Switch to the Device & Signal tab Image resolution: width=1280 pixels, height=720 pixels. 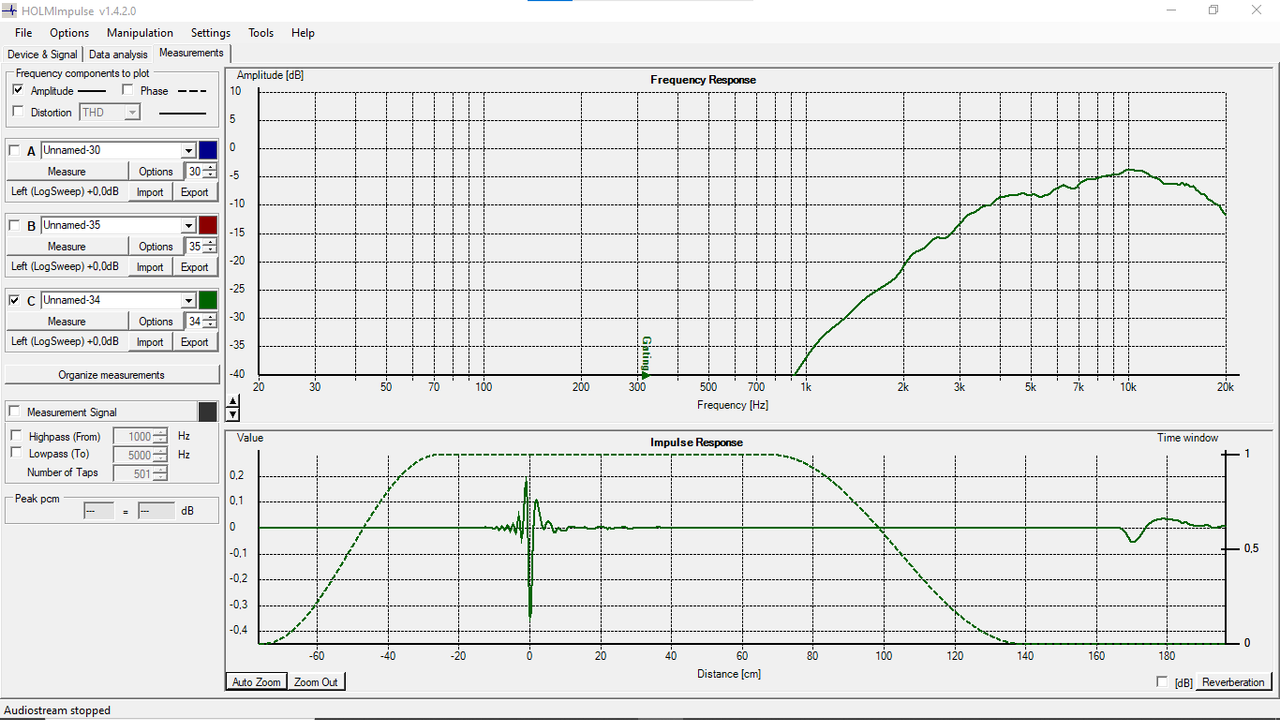43,54
